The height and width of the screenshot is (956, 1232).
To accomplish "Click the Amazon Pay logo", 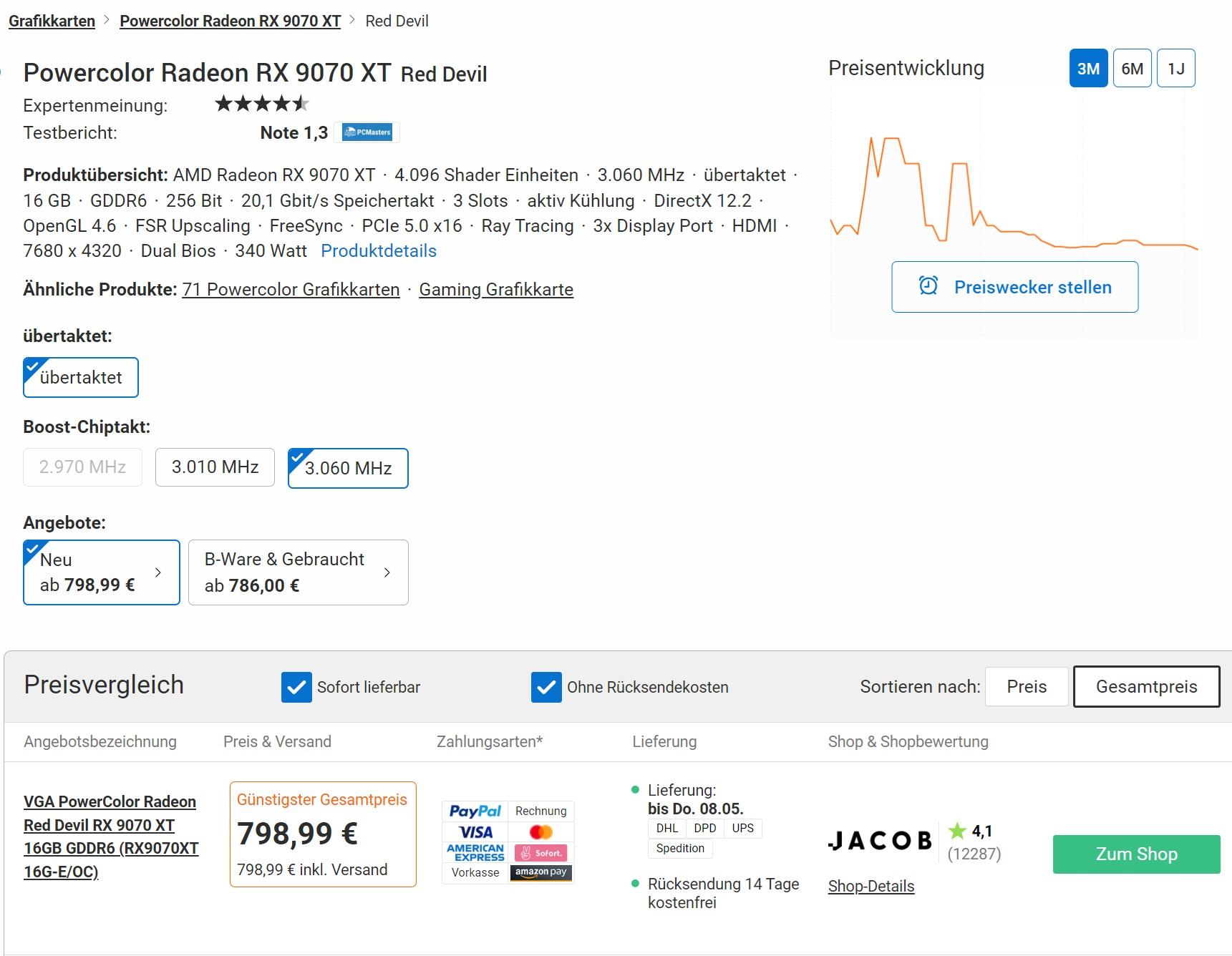I will (541, 872).
